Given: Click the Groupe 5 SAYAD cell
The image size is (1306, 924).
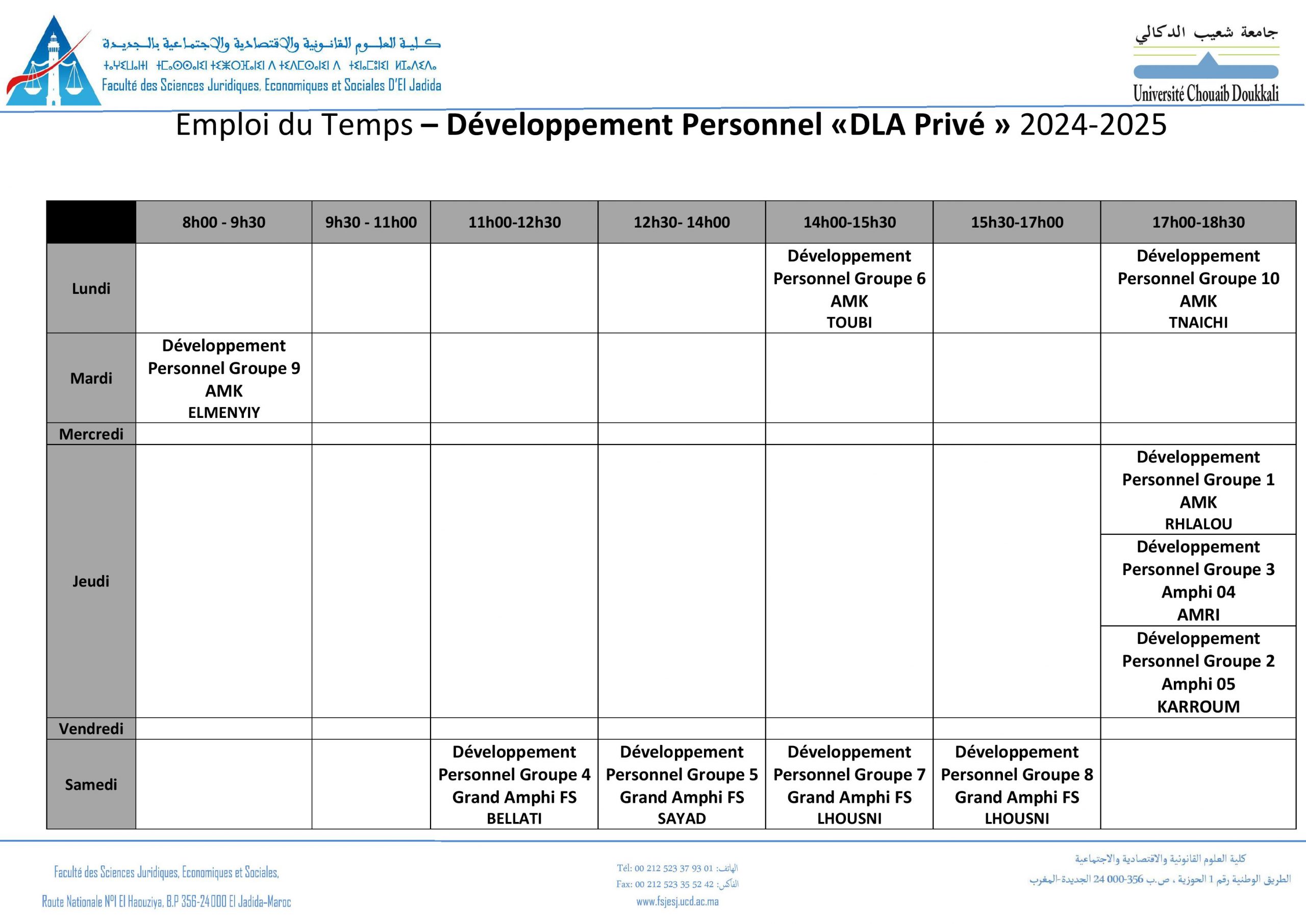Looking at the screenshot, I should 682,784.
